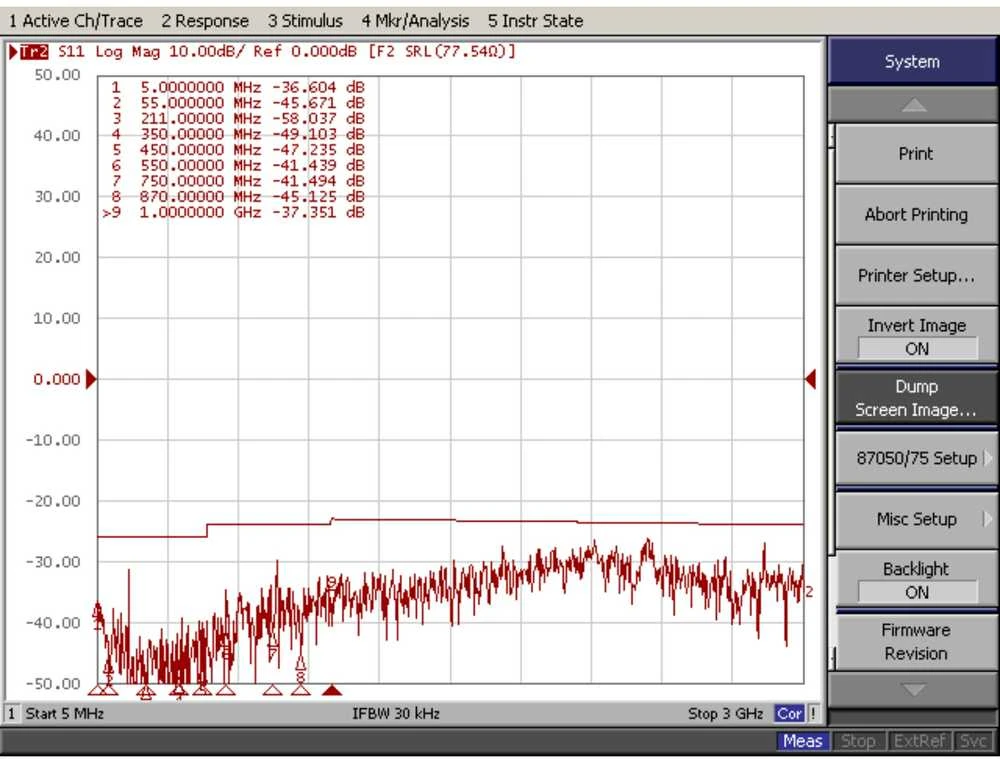Open the Mkr/Analysis menu

(x=415, y=21)
